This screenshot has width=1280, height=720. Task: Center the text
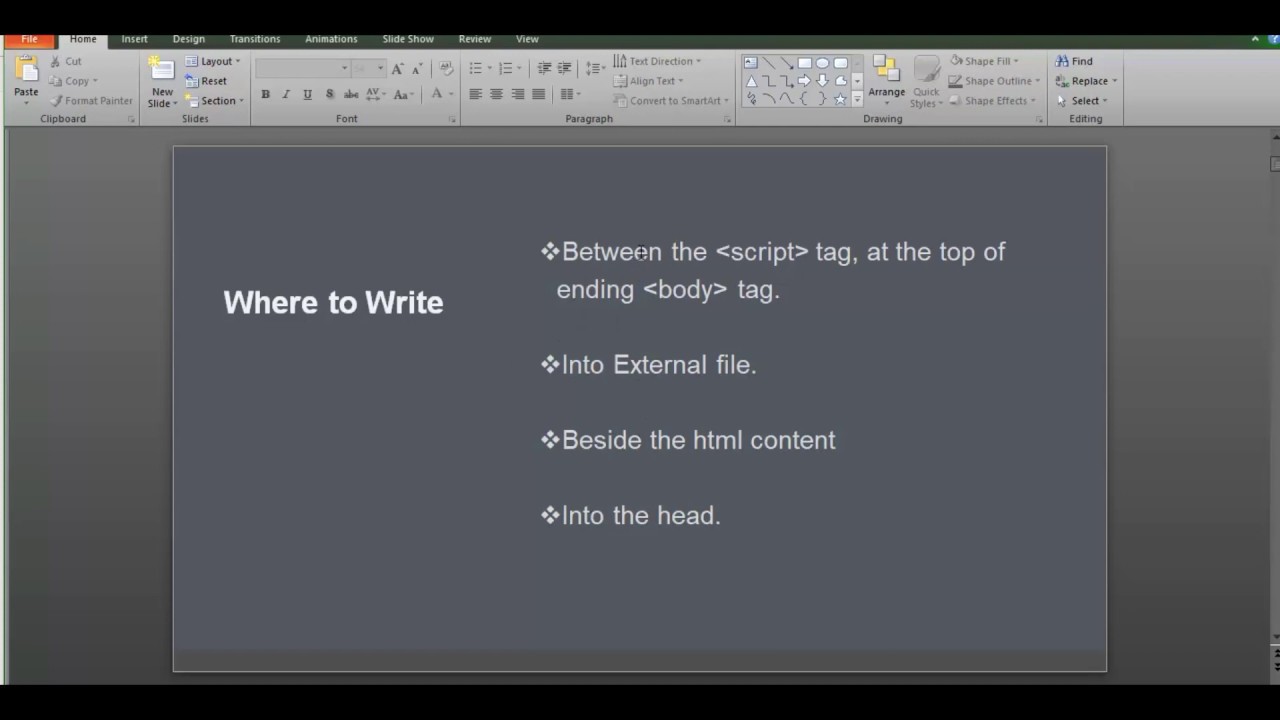click(497, 94)
